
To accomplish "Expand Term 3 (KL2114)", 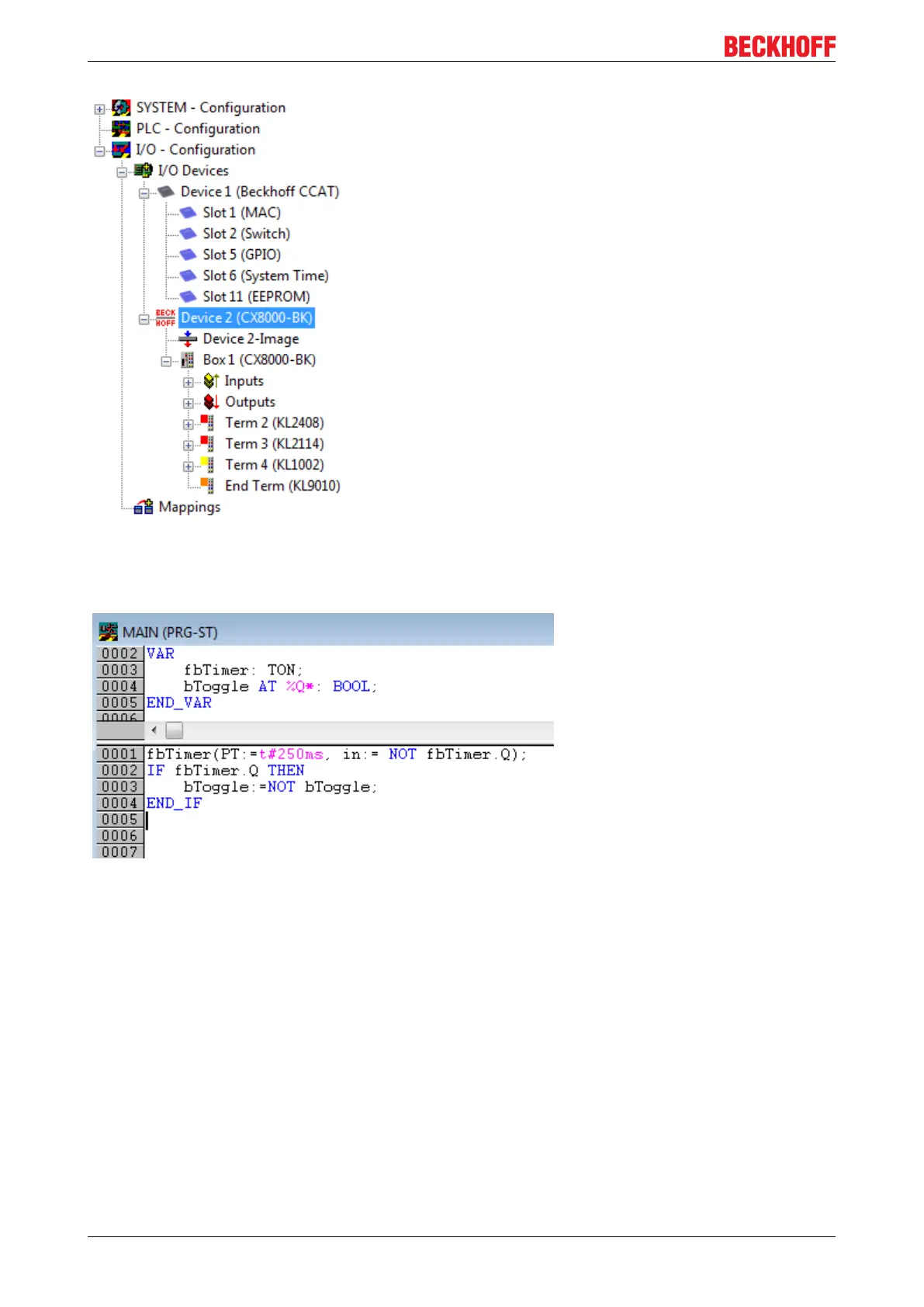I will click(x=188, y=445).
